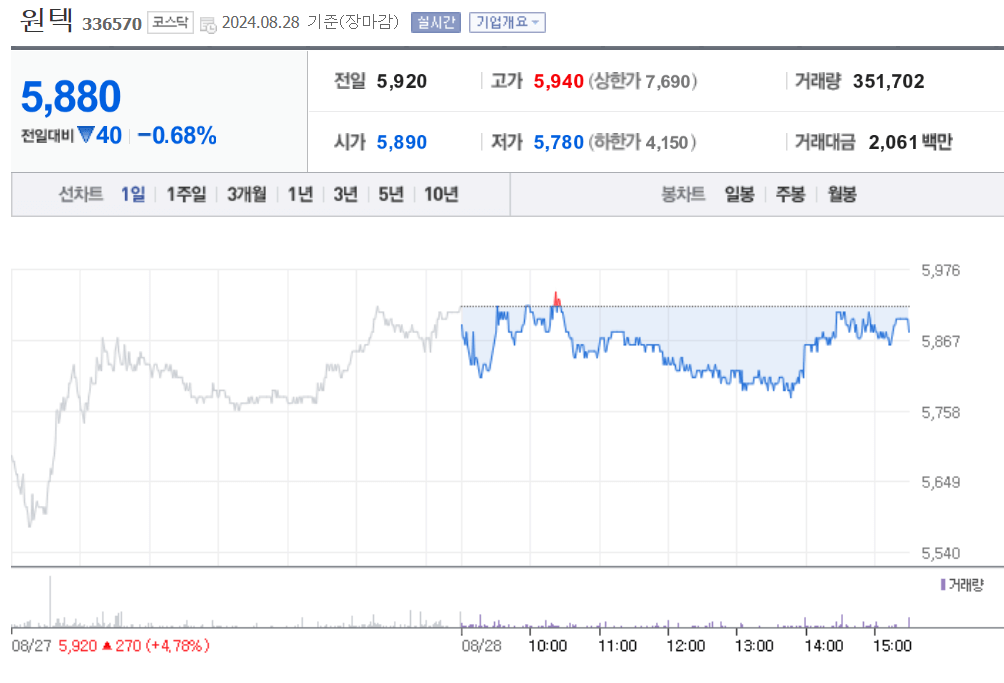Click the 실시간 real-time button
This screenshot has height=683, width=1004.
435,22
